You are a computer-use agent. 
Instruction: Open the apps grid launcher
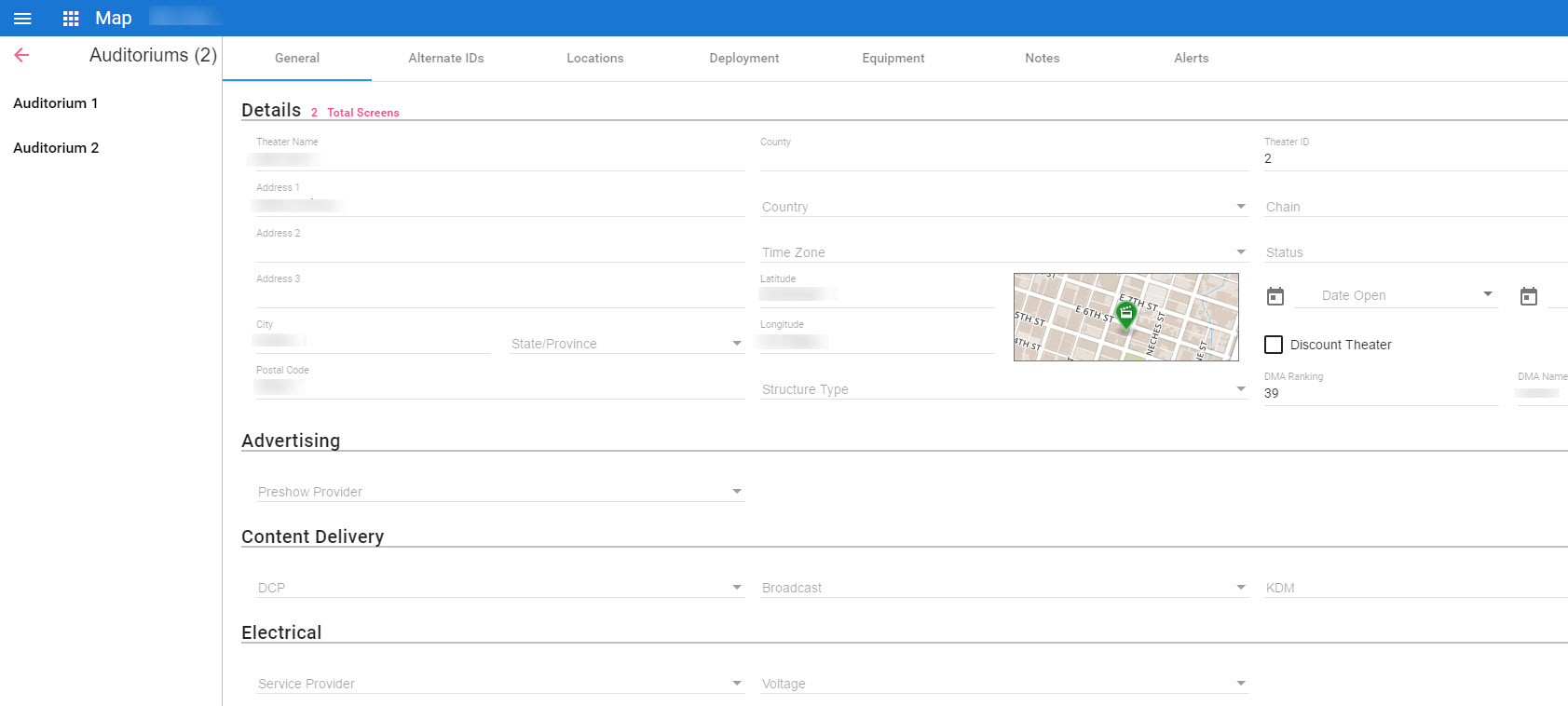click(x=71, y=19)
